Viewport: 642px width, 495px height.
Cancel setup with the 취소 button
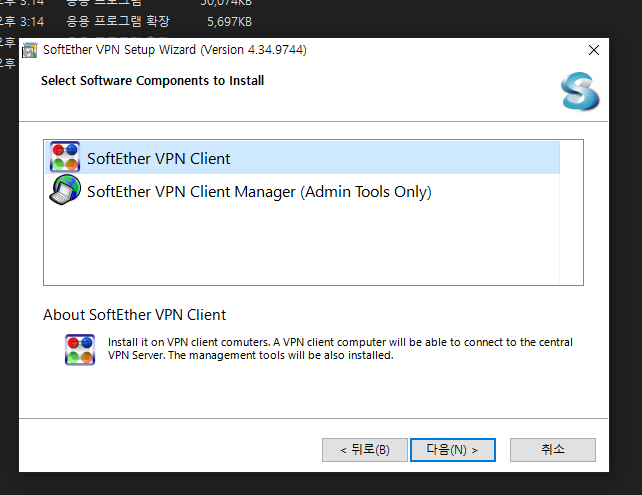[553, 450]
